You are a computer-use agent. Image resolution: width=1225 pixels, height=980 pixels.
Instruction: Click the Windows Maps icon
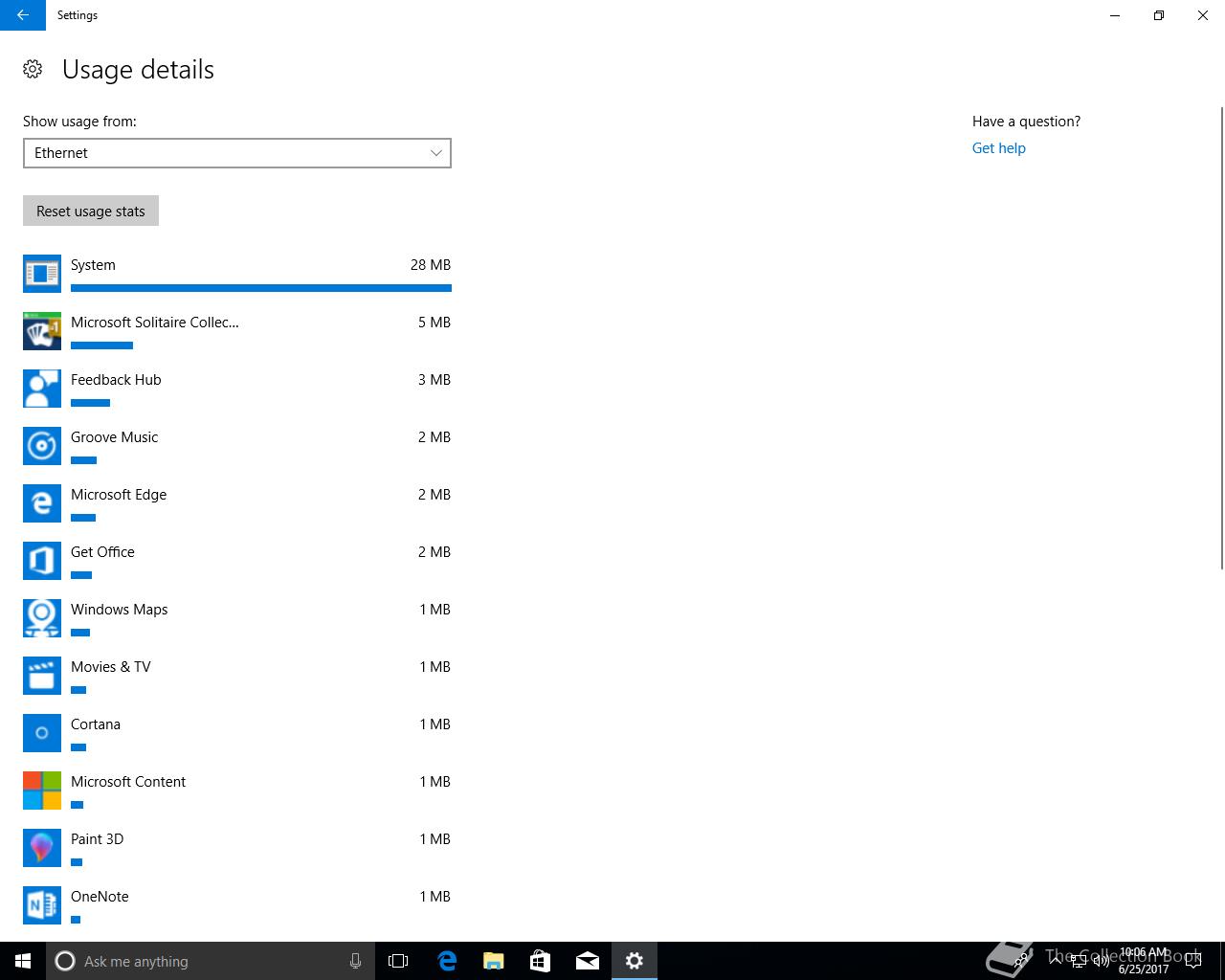coord(42,618)
